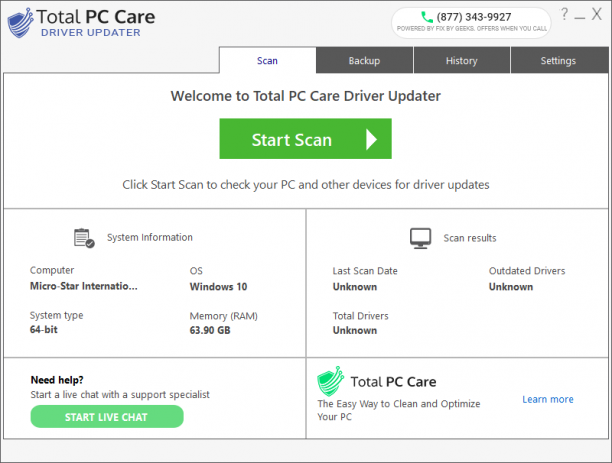Click the Unknown value under Last Scan Date
The width and height of the screenshot is (612, 463).
click(355, 287)
